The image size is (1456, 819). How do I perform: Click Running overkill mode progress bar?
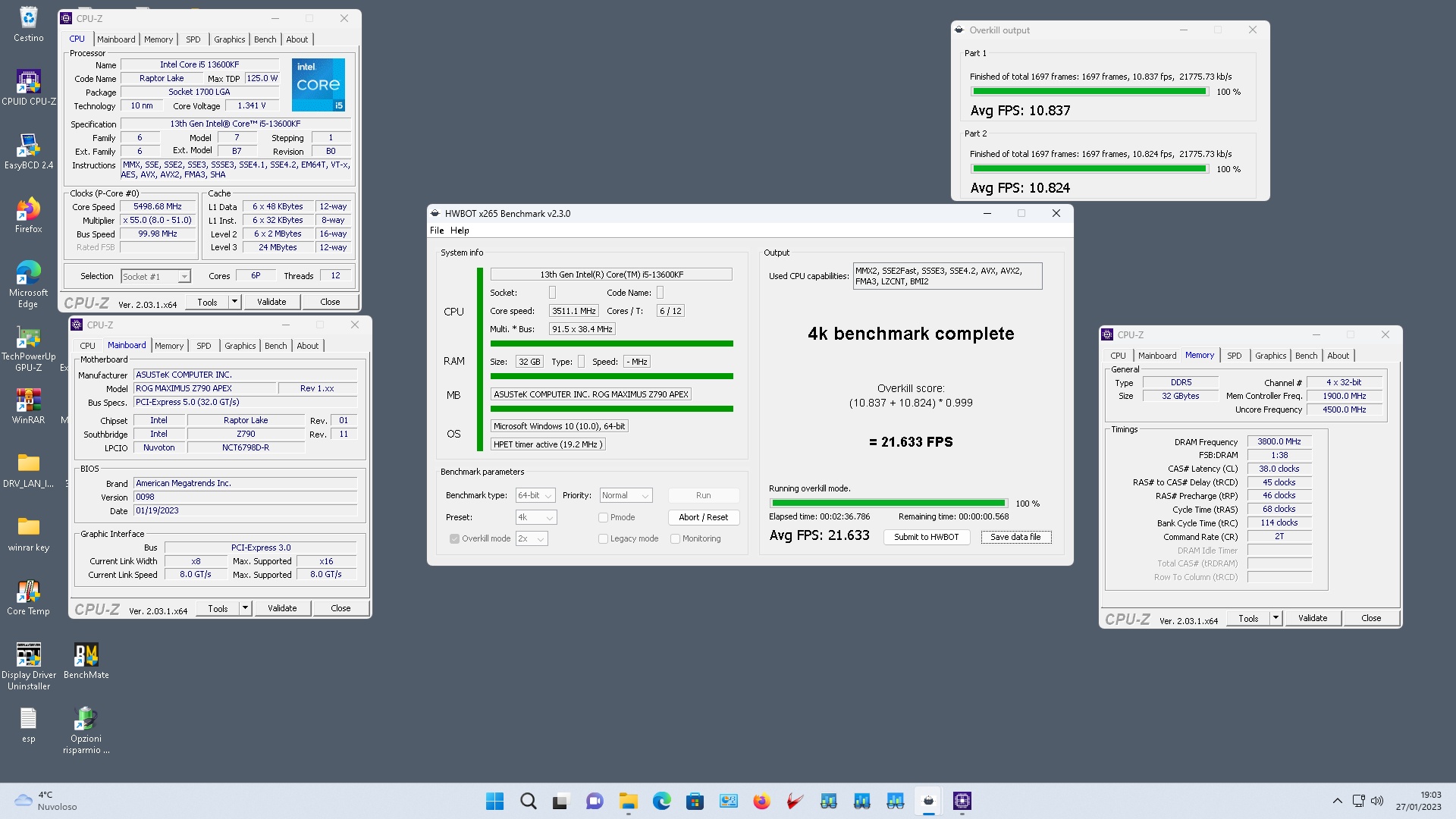click(x=888, y=503)
